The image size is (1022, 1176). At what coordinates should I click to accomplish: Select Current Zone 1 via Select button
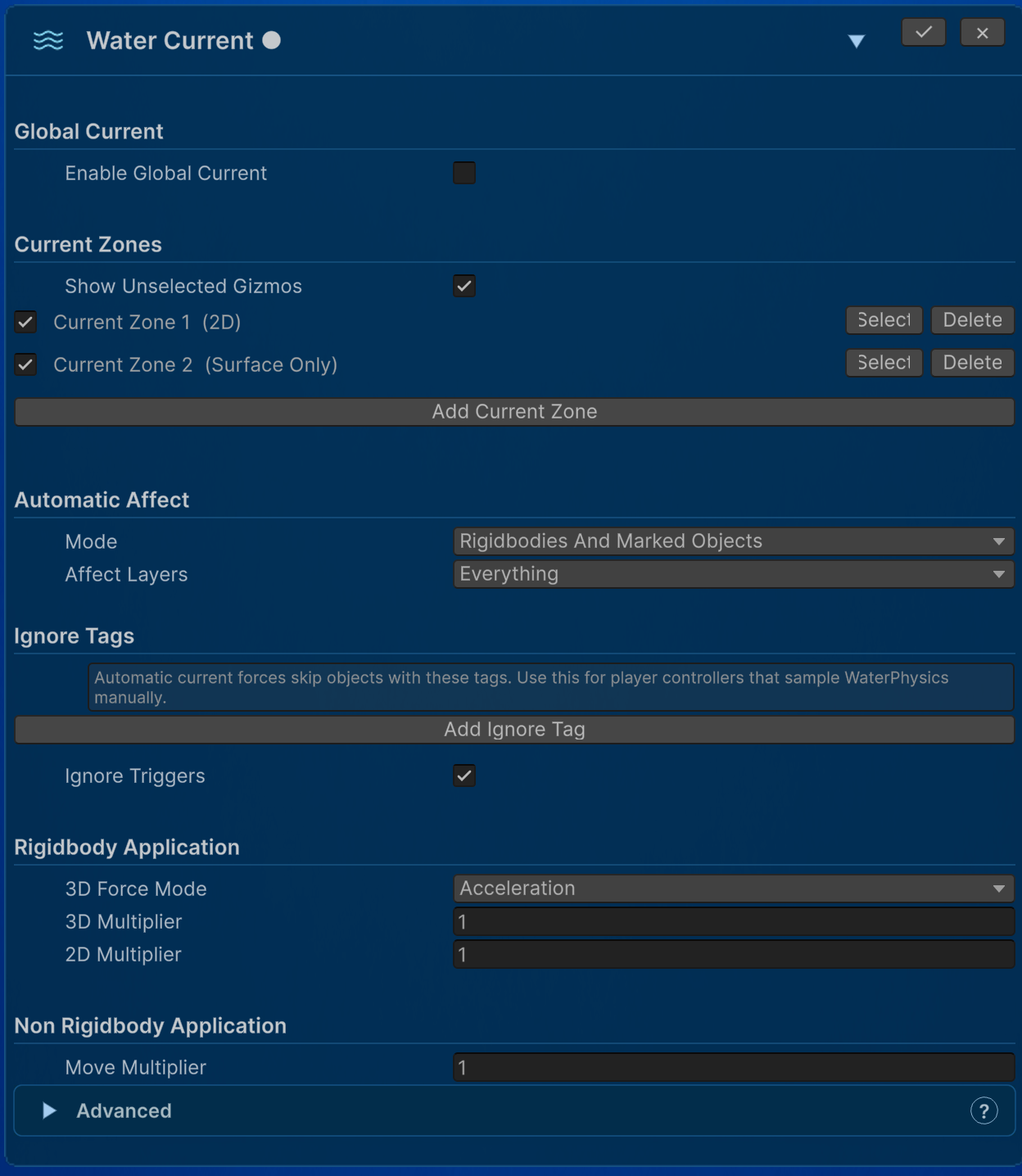884,320
